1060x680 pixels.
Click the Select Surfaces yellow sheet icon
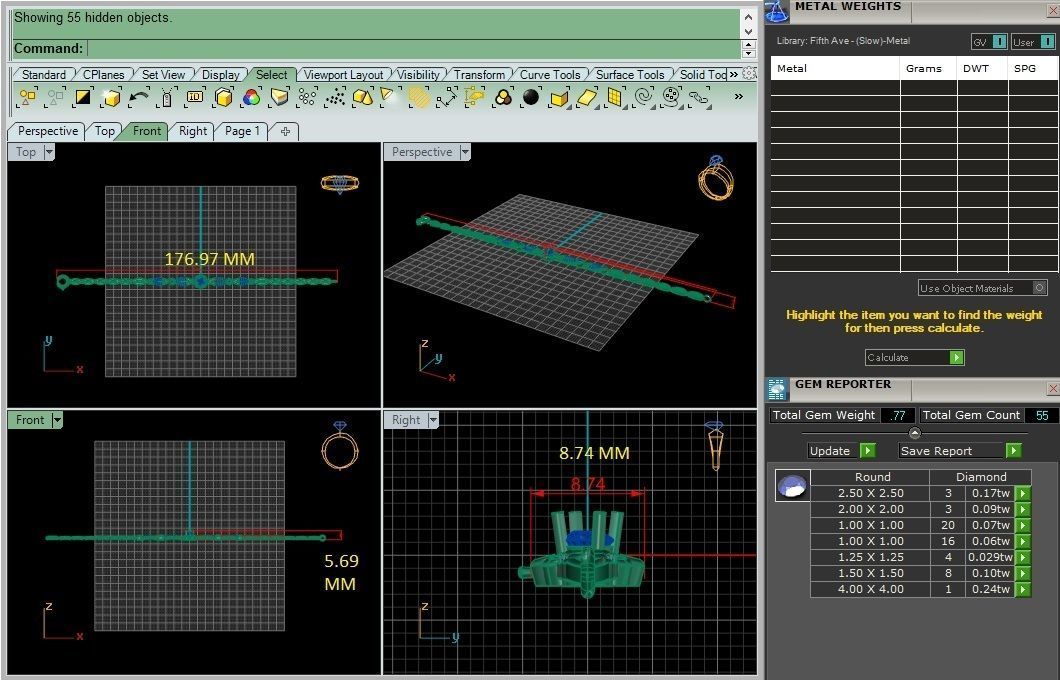[587, 98]
